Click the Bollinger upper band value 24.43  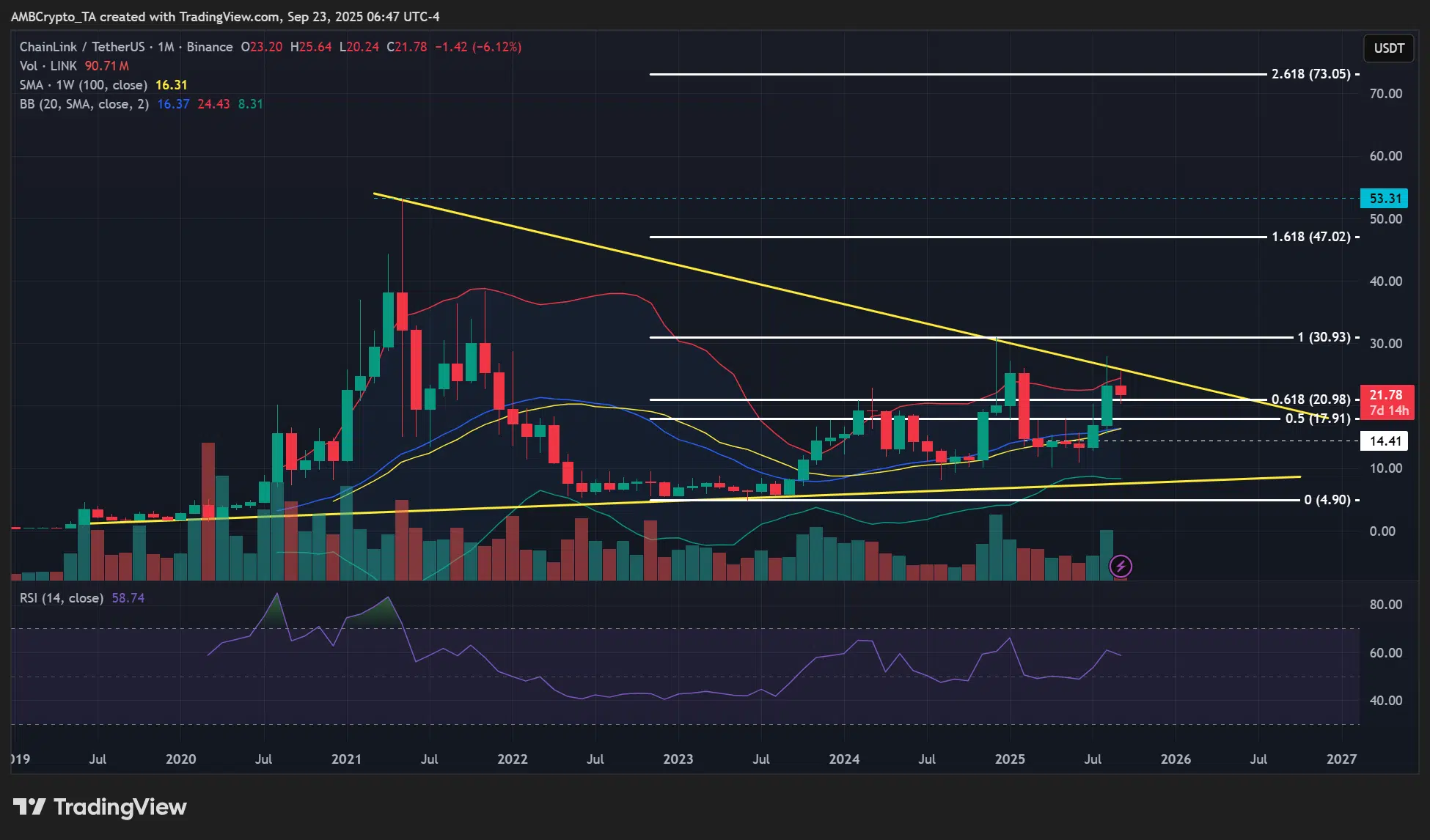click(x=213, y=104)
